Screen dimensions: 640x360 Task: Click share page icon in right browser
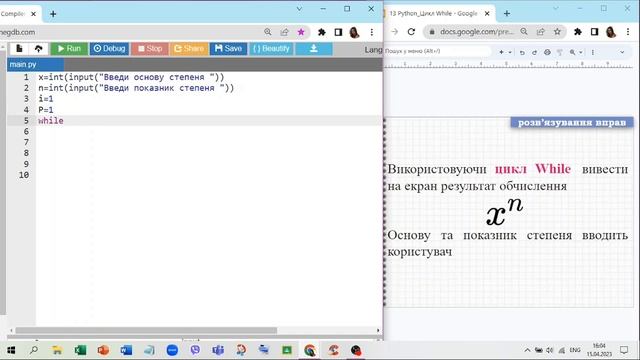pyautogui.click(x=540, y=31)
